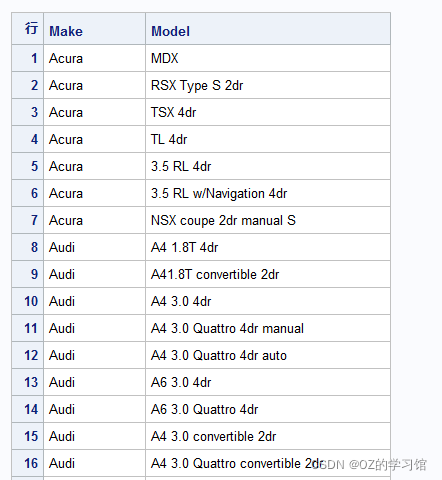Select the A4 1.8T 4dr cell

pyautogui.click(x=268, y=247)
